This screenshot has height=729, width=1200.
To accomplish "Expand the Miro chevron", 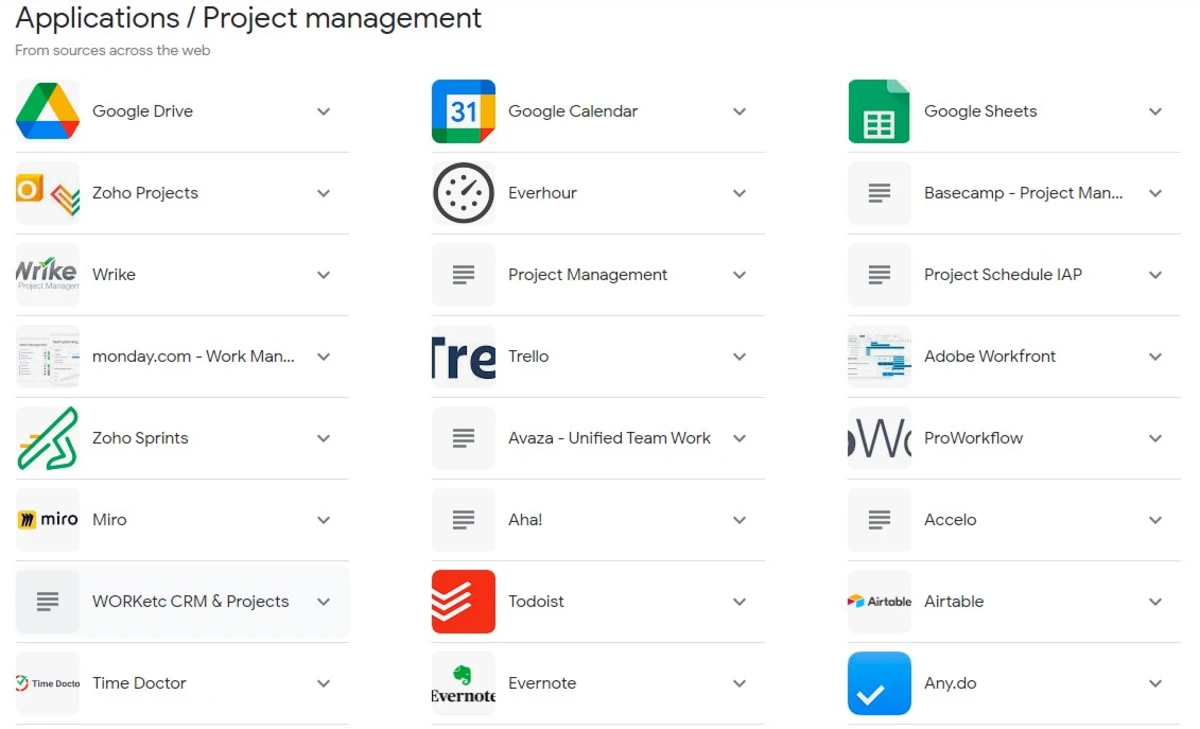I will pyautogui.click(x=323, y=520).
